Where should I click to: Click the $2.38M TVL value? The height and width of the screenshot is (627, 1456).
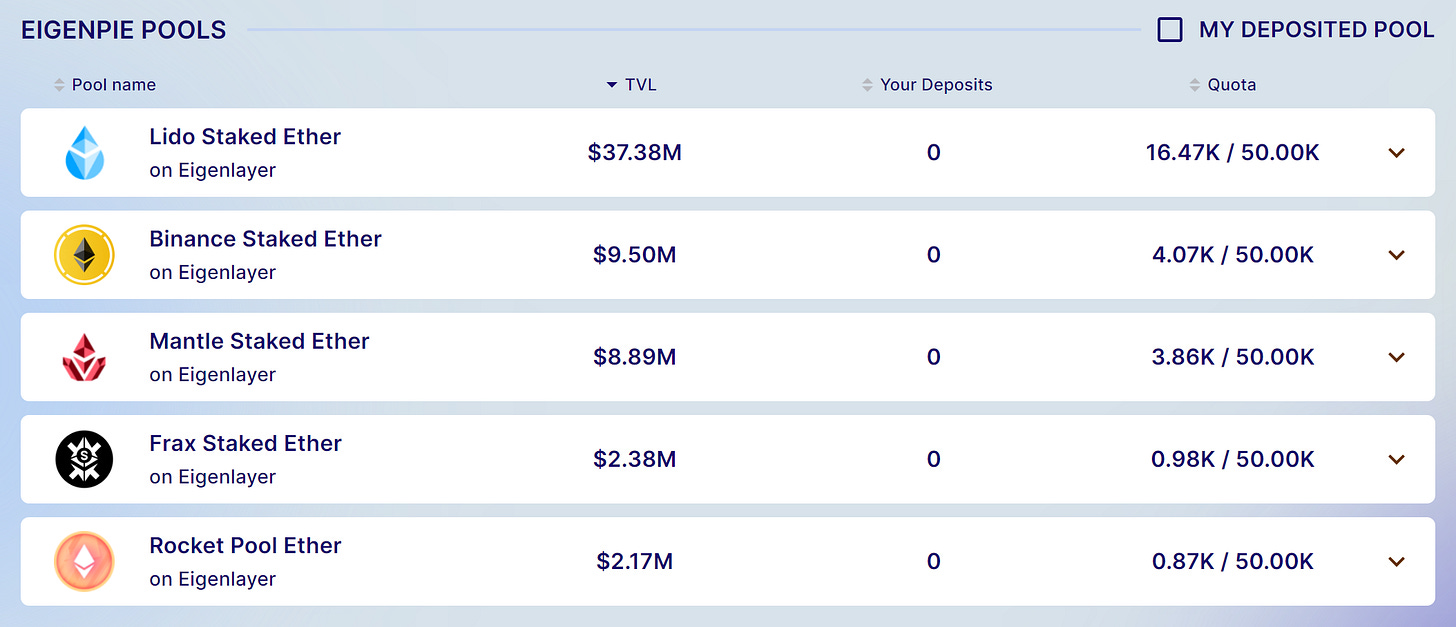[635, 459]
